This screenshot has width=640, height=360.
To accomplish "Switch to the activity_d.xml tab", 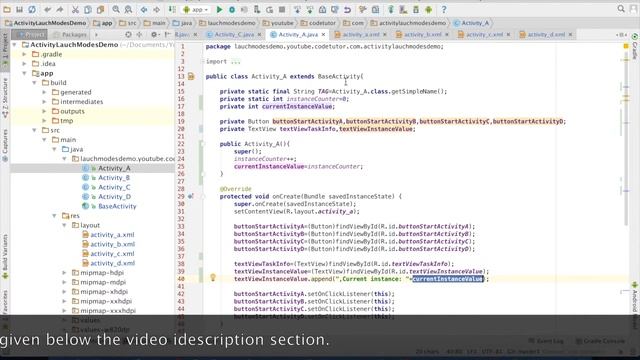I will (x=546, y=35).
